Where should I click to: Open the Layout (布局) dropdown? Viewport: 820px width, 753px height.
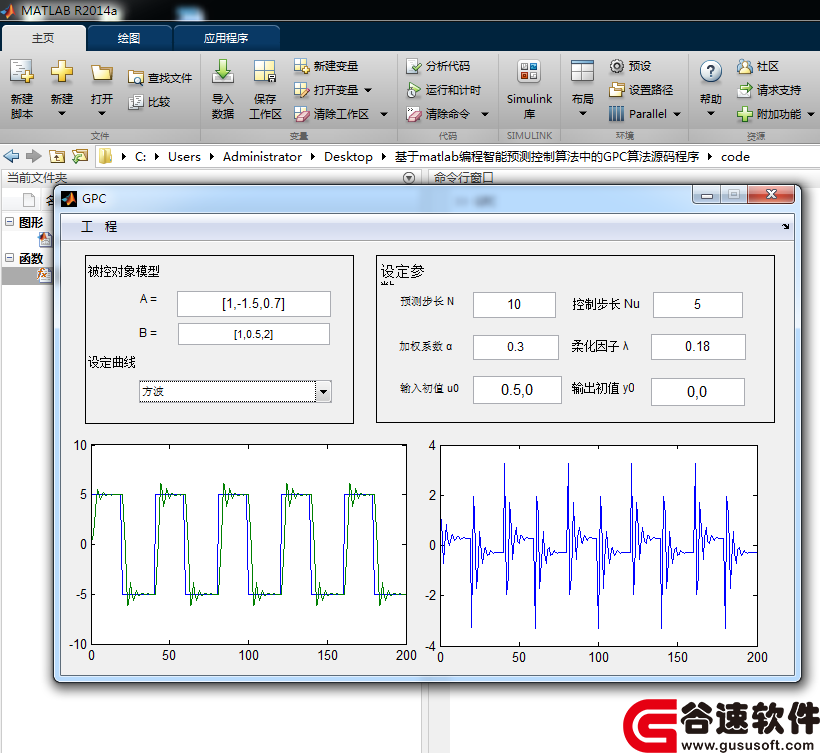(x=583, y=113)
